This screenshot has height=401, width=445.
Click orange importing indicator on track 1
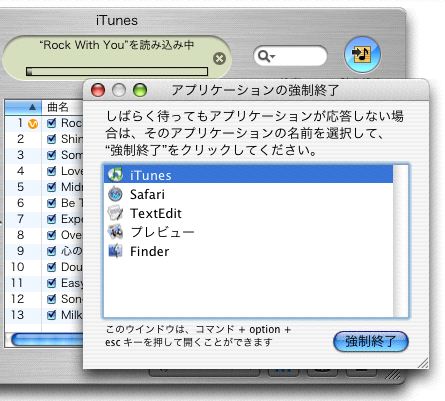[x=33, y=124]
